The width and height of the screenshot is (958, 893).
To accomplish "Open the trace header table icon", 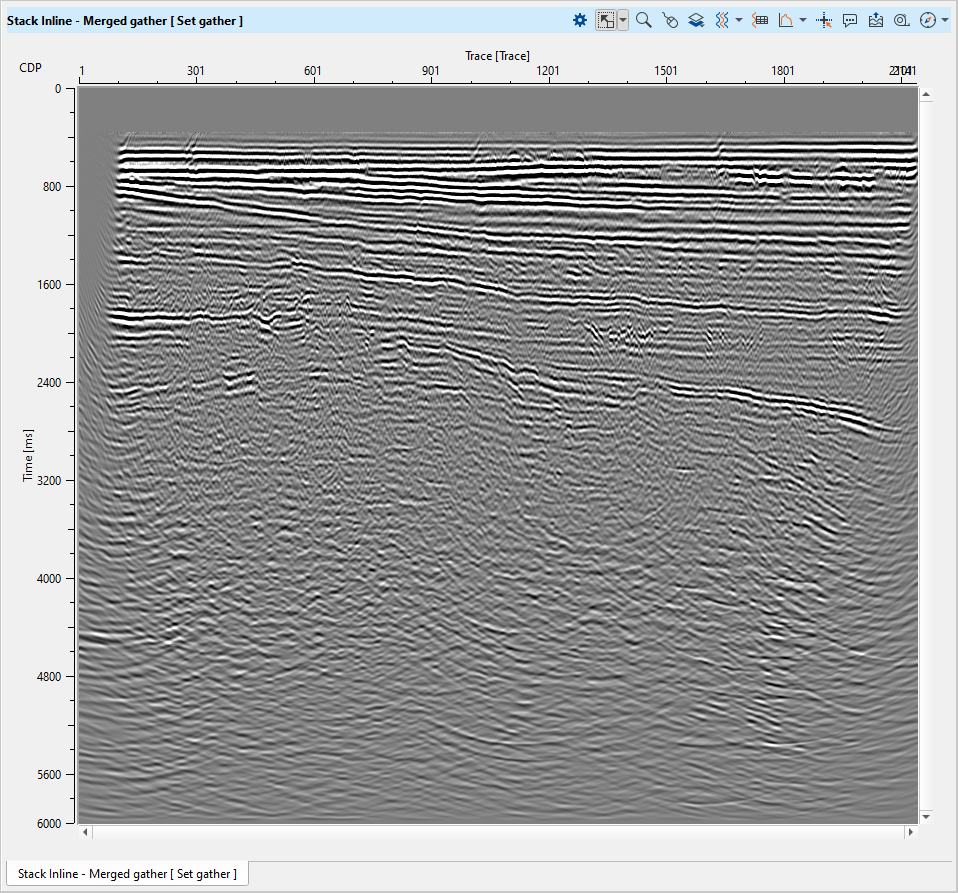I will coord(760,20).
